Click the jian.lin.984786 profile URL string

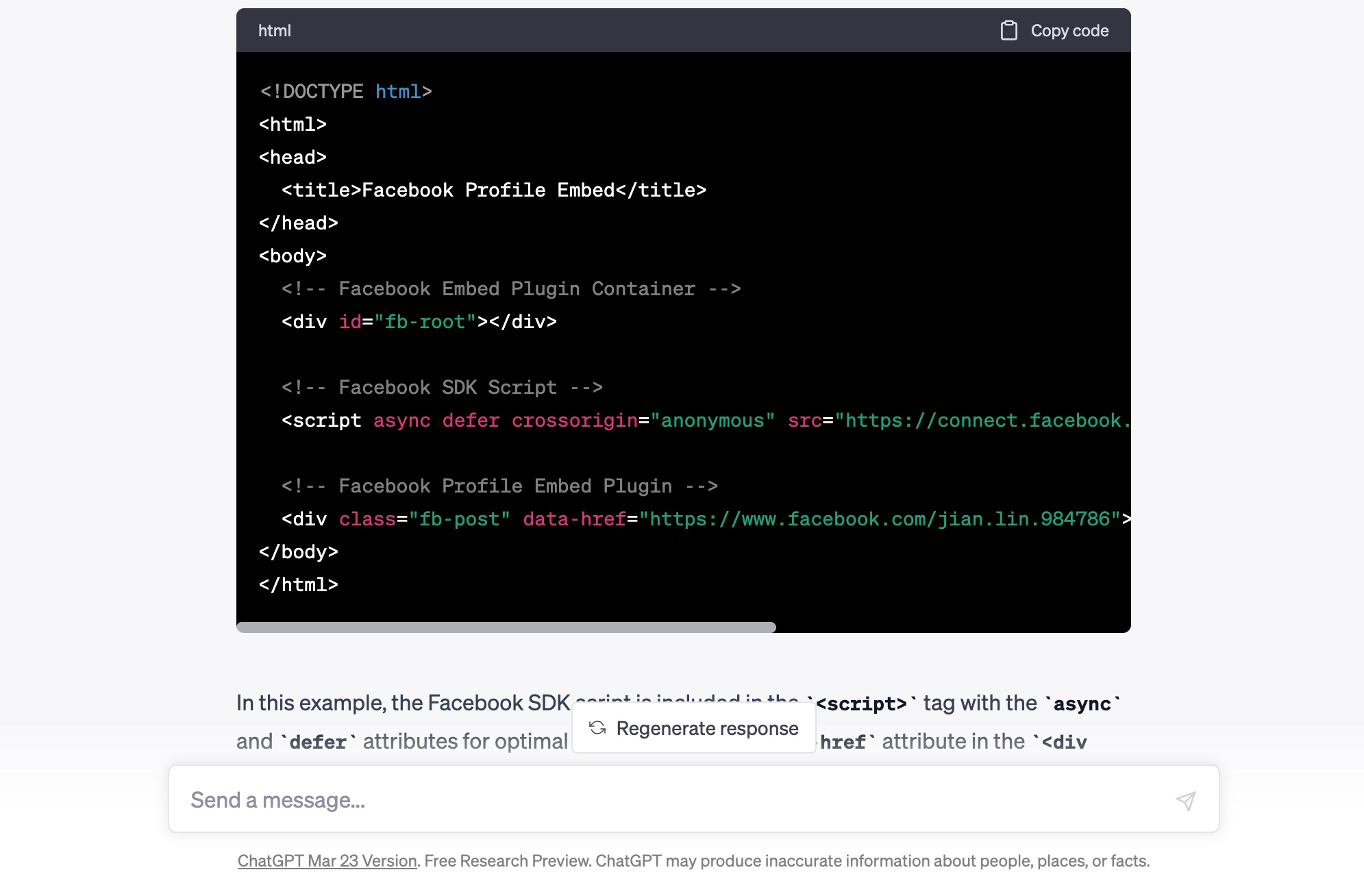(880, 519)
